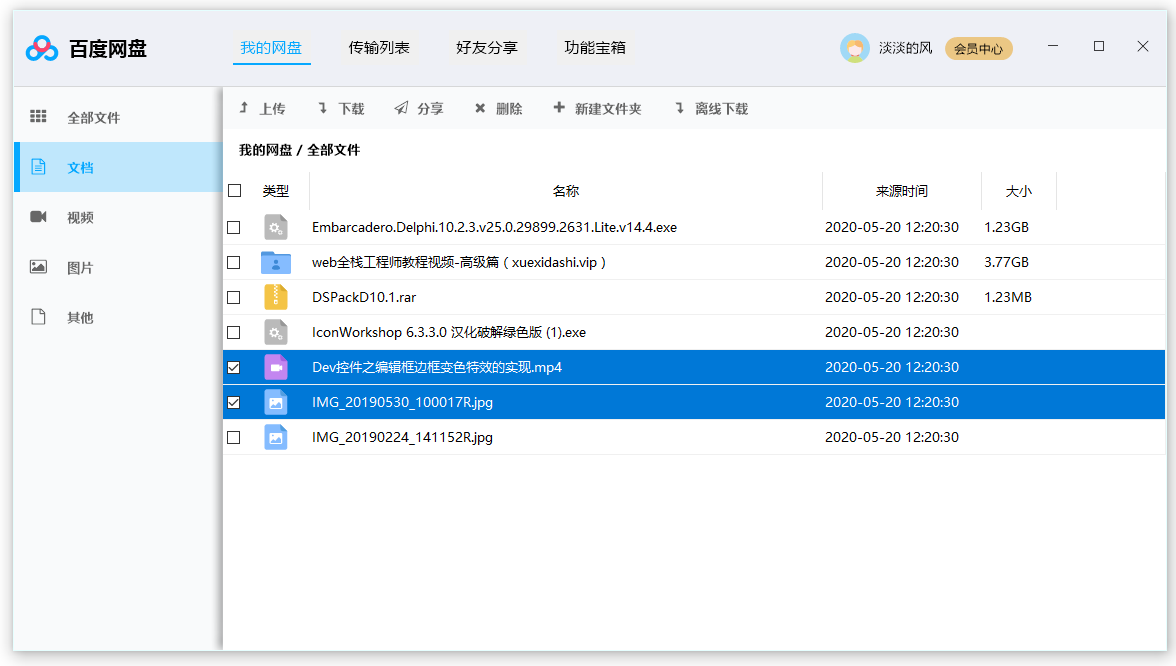Screen dimensions: 1176x666
Task: Maximize the Baidu Netdisk window
Action: 1099,46
